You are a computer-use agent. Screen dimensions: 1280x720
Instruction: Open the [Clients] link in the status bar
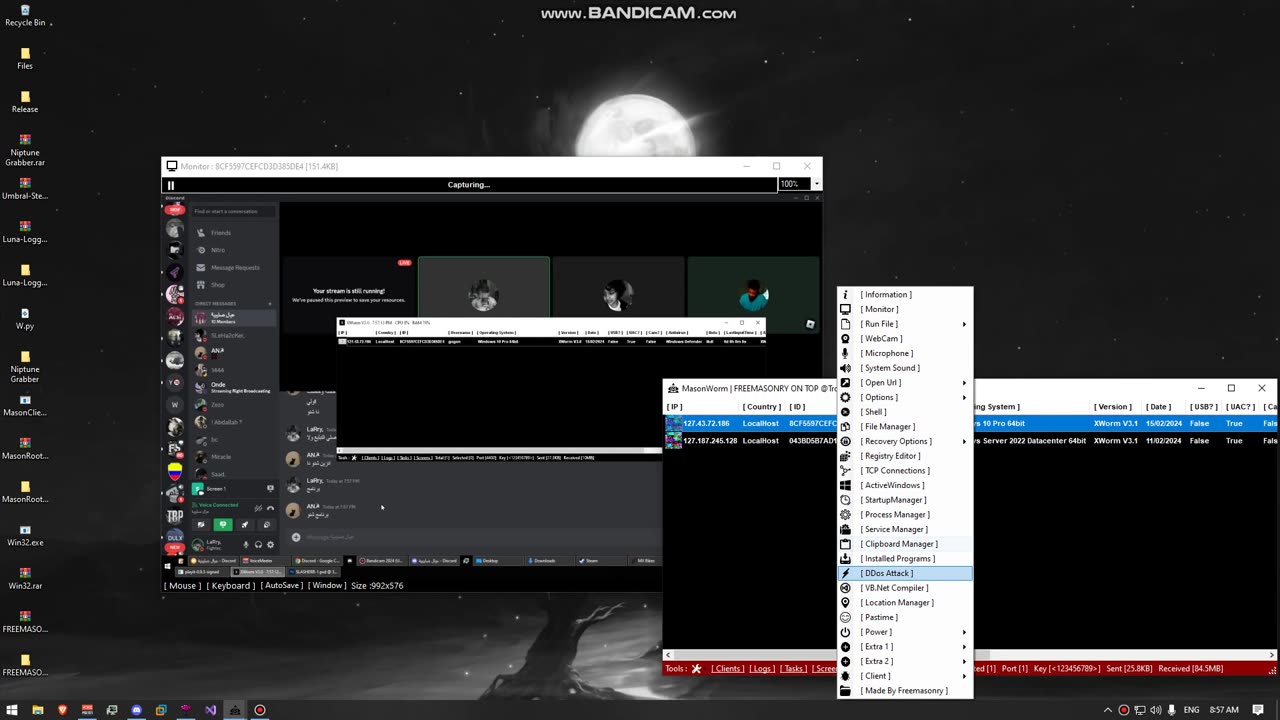[x=728, y=668]
